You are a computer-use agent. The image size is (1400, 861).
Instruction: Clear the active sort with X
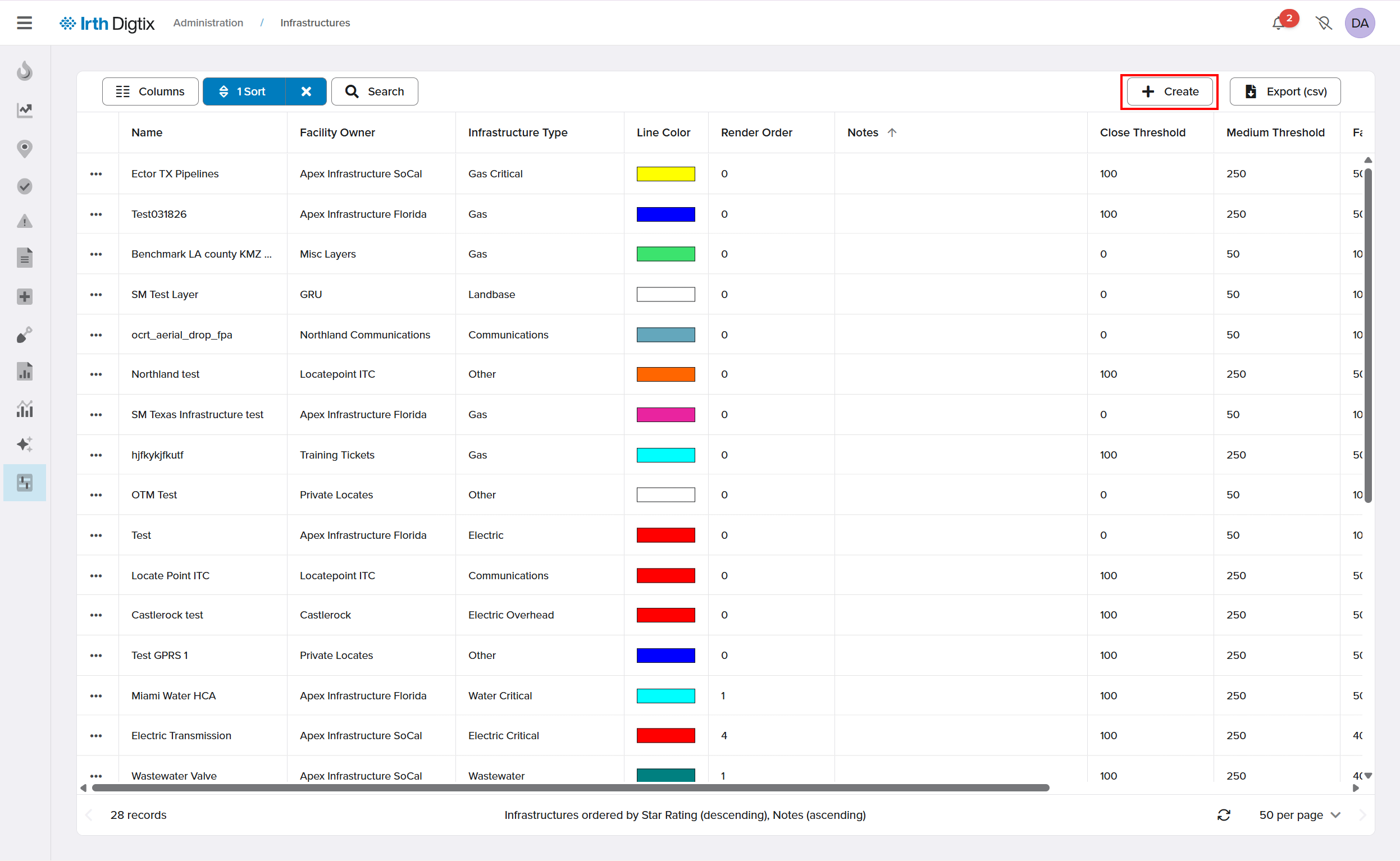[306, 91]
